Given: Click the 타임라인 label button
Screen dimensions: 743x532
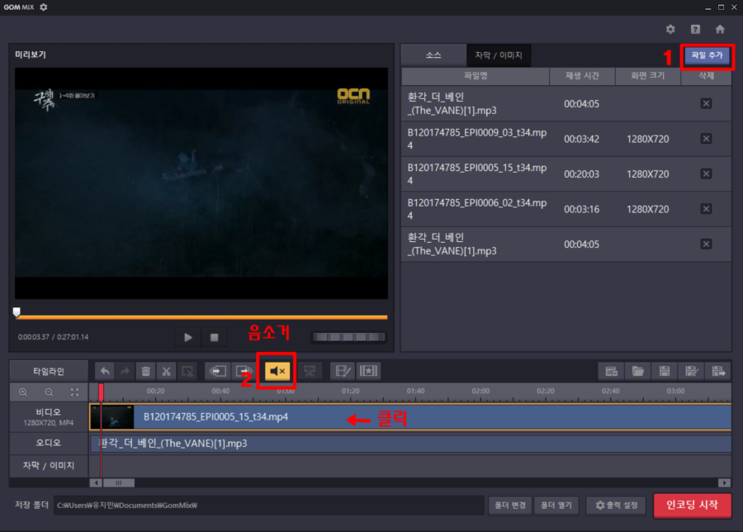Looking at the screenshot, I should [49, 371].
